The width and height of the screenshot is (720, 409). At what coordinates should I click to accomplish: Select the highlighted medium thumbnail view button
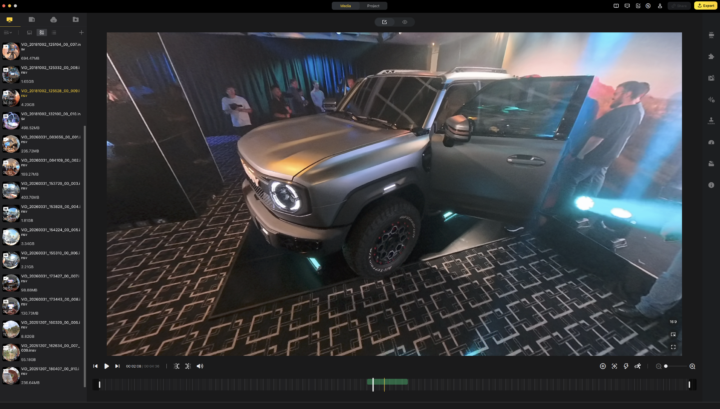(x=42, y=33)
